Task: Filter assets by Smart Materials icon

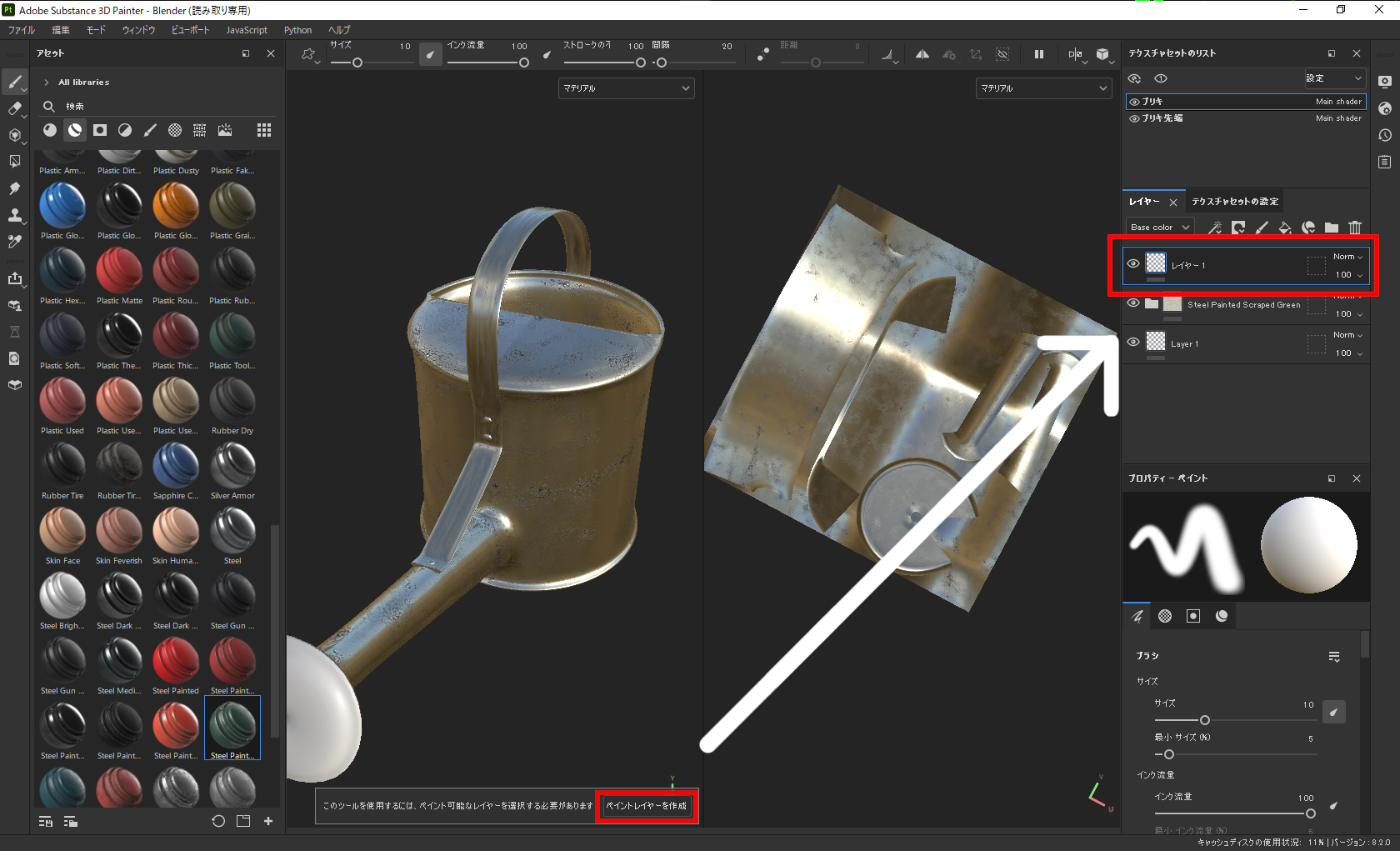Action: click(x=75, y=130)
